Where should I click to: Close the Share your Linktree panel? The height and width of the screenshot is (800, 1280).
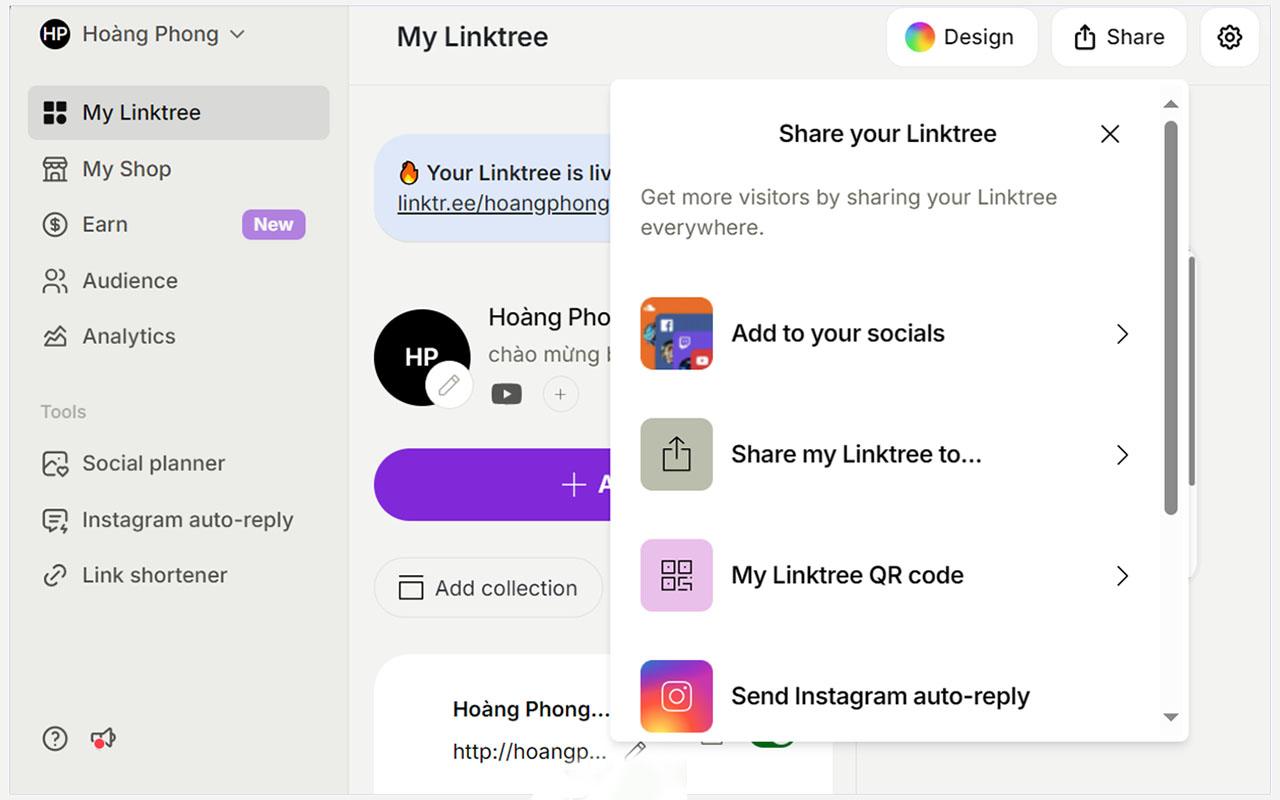coord(1110,134)
